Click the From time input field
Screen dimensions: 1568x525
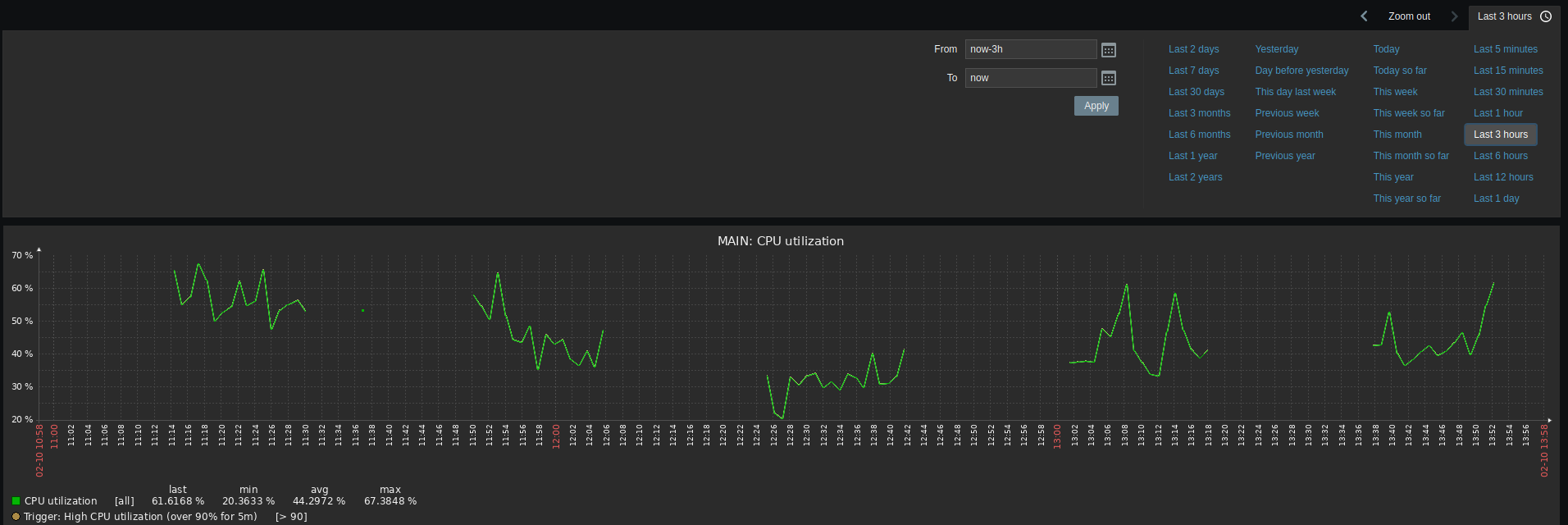pos(1030,49)
